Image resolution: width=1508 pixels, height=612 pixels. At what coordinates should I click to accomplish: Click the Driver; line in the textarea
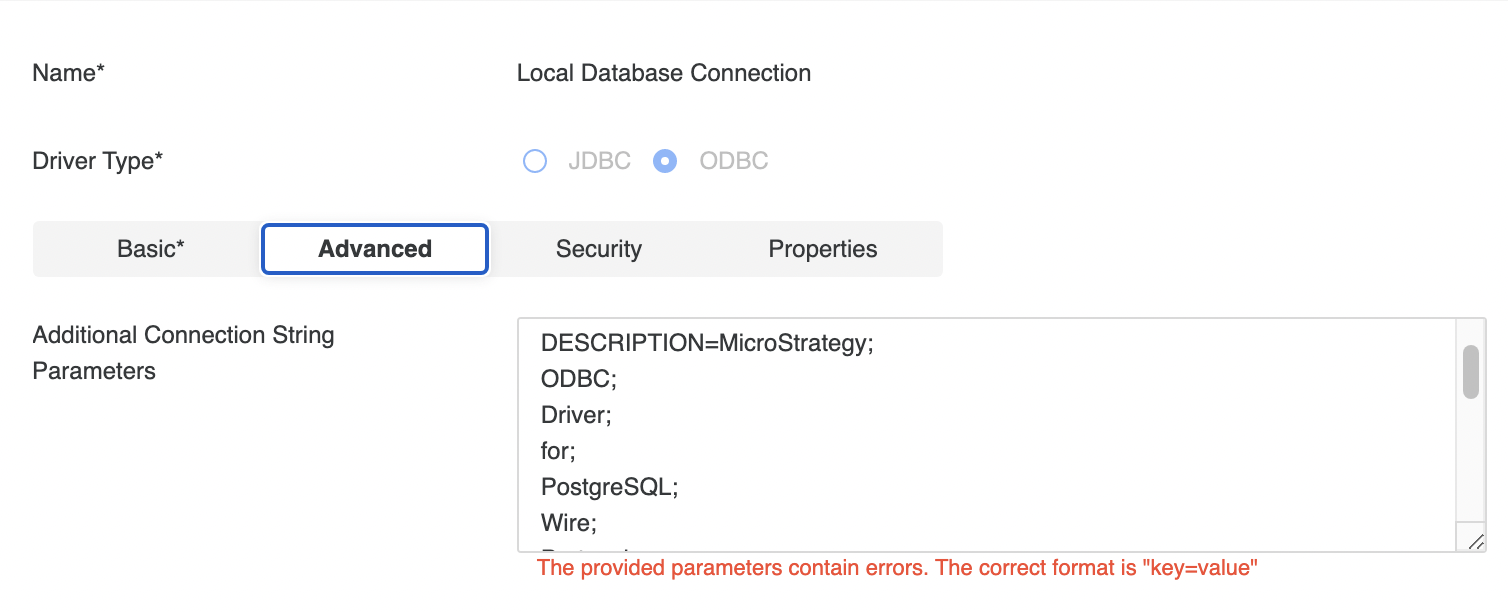(575, 414)
